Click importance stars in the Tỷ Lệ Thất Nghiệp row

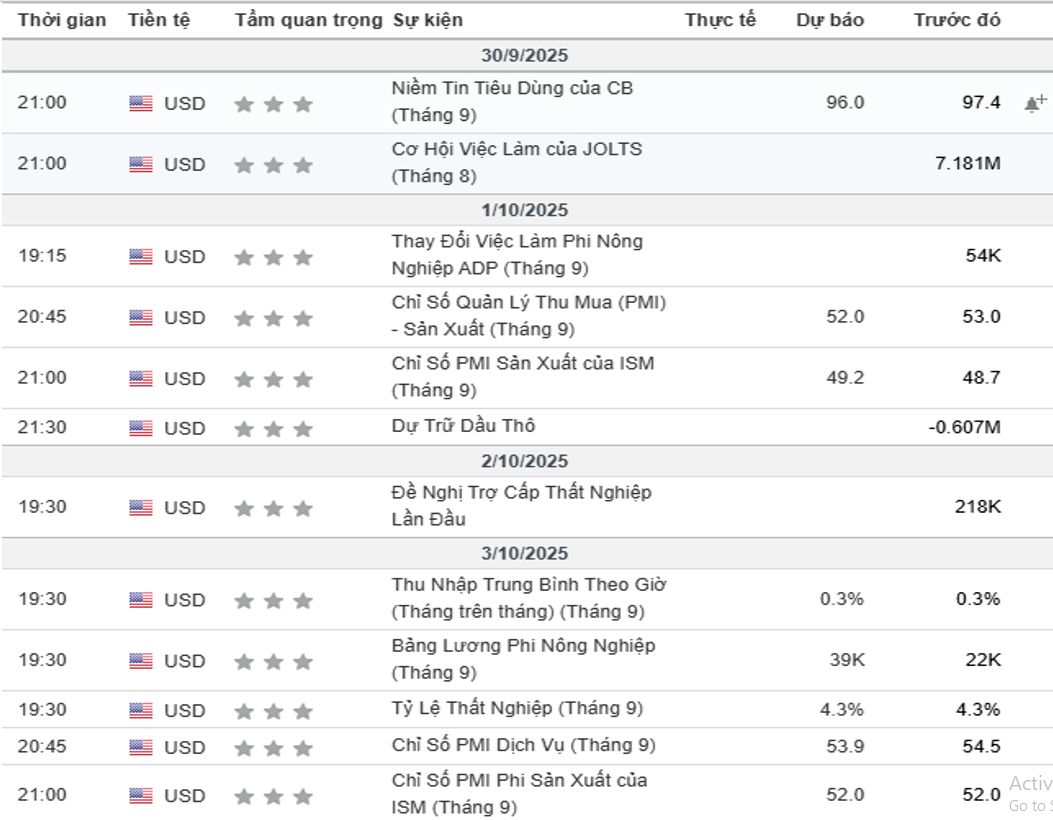click(273, 711)
